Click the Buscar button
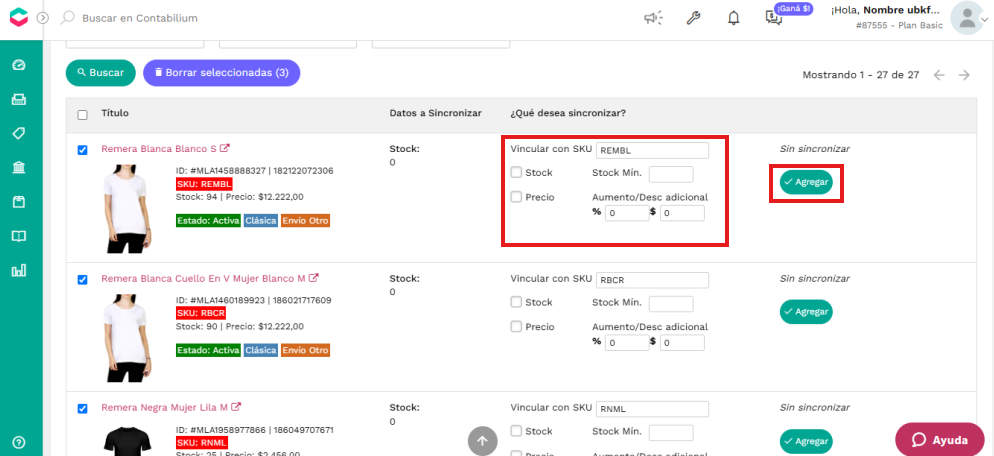The width and height of the screenshot is (994, 456). pos(101,73)
